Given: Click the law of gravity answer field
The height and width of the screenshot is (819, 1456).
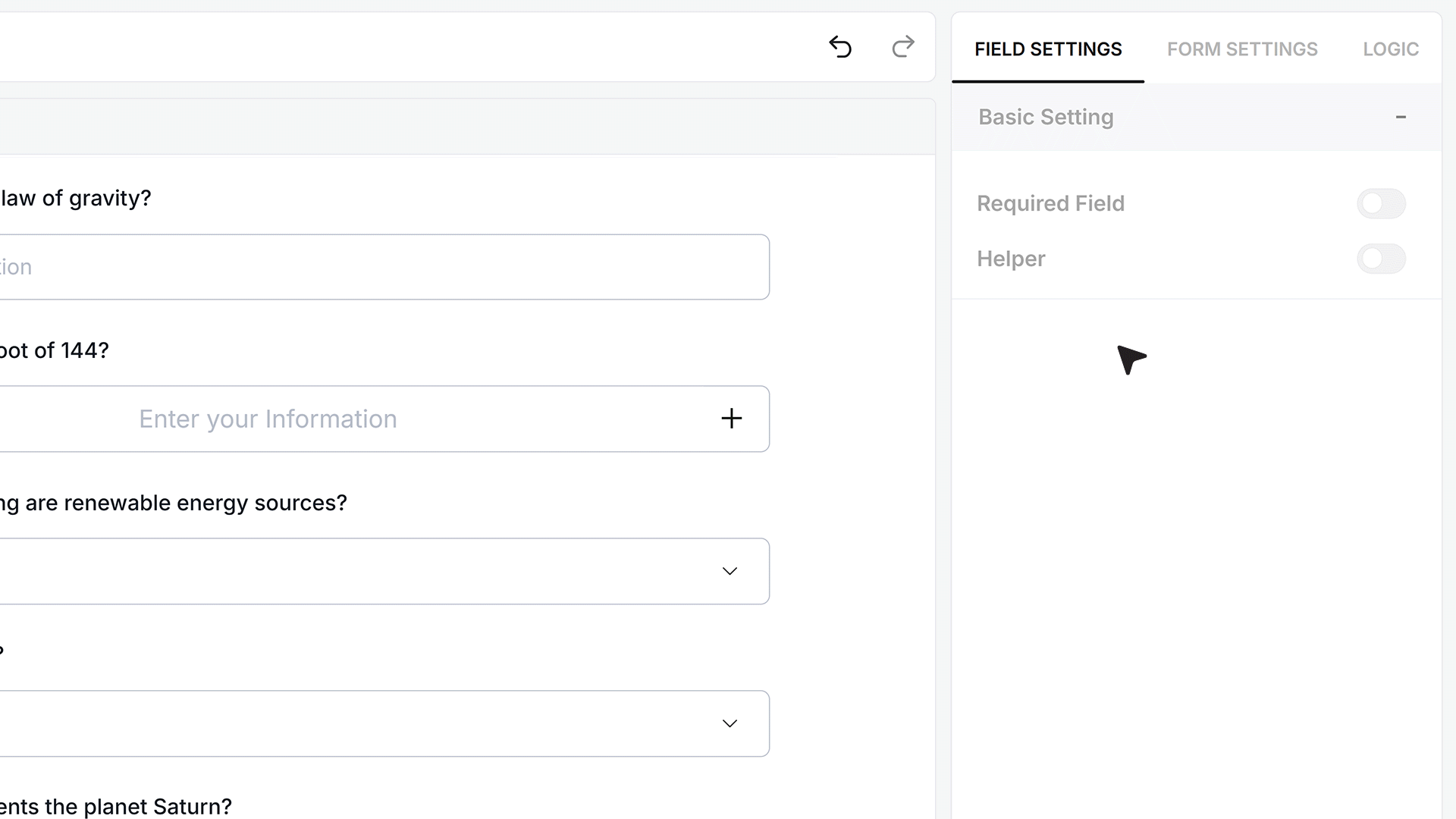Looking at the screenshot, I should click(384, 267).
